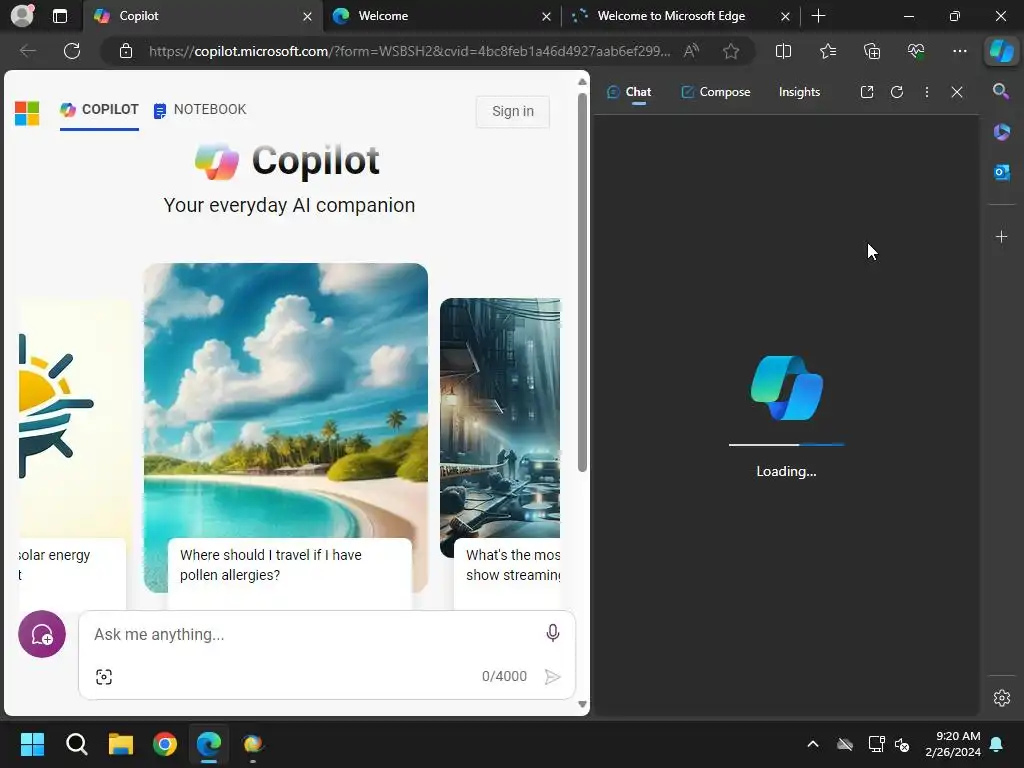Open Windows taskbar search

(76, 744)
